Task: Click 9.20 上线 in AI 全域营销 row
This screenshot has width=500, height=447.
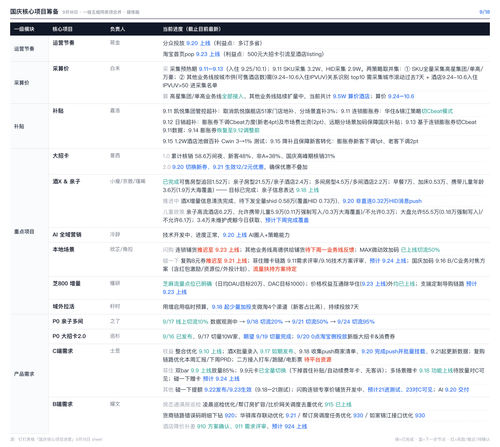Action: (x=235, y=235)
